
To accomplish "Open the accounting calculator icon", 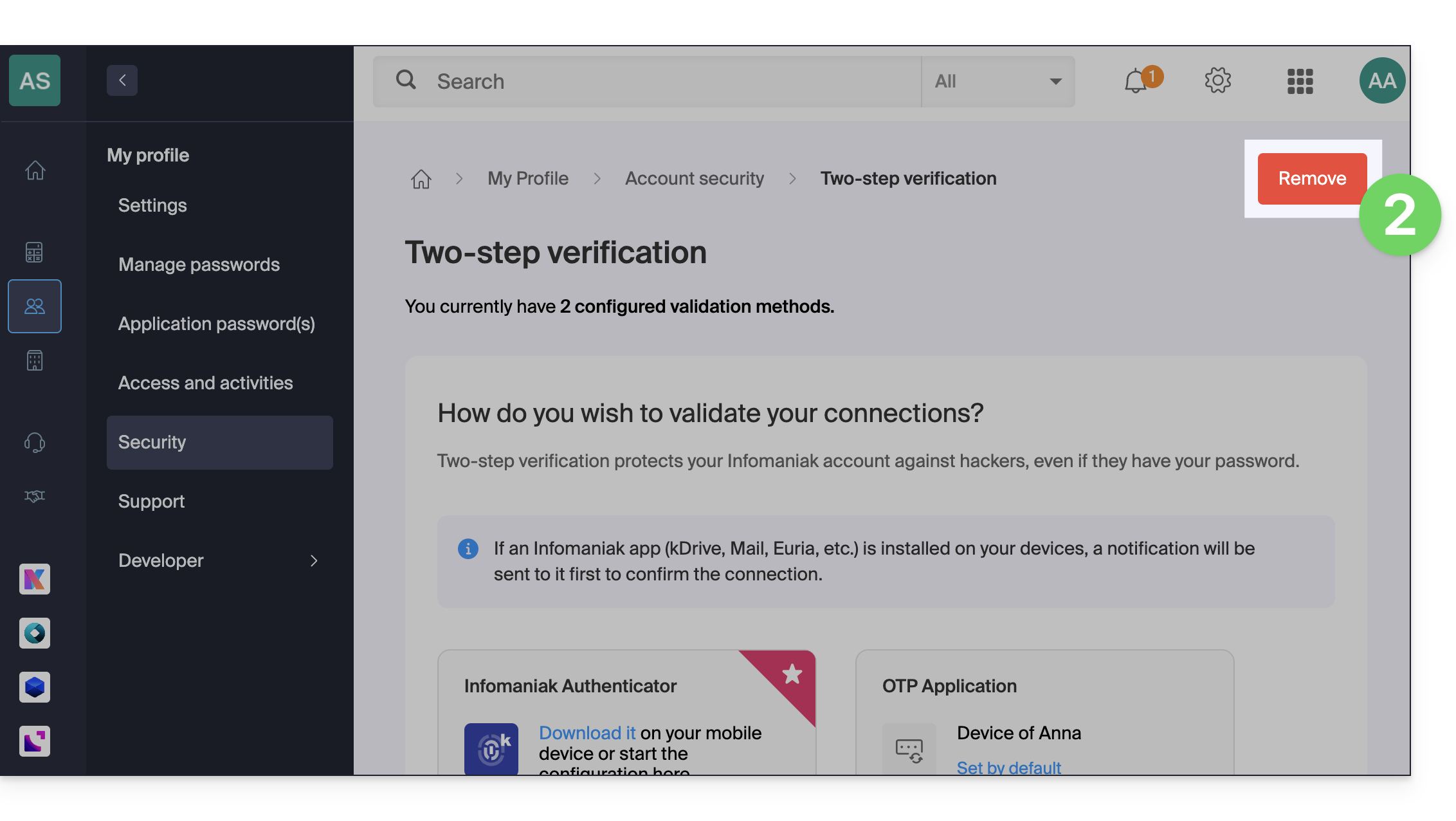I will click(x=35, y=252).
